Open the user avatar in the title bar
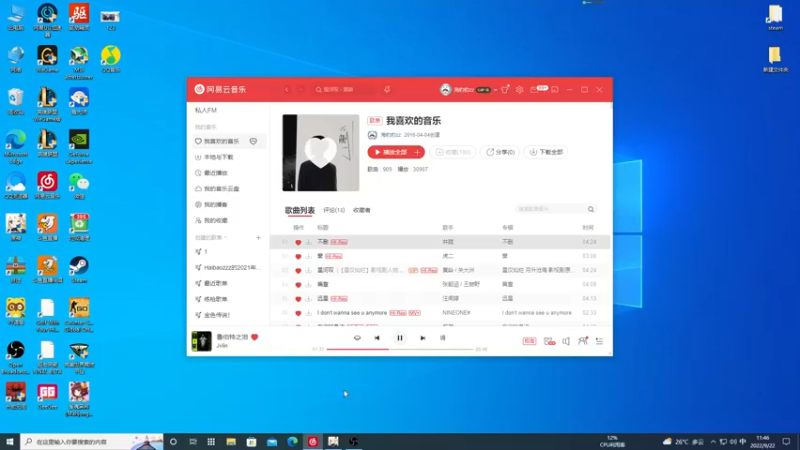Screen dimensions: 800x450 (x=445, y=89)
